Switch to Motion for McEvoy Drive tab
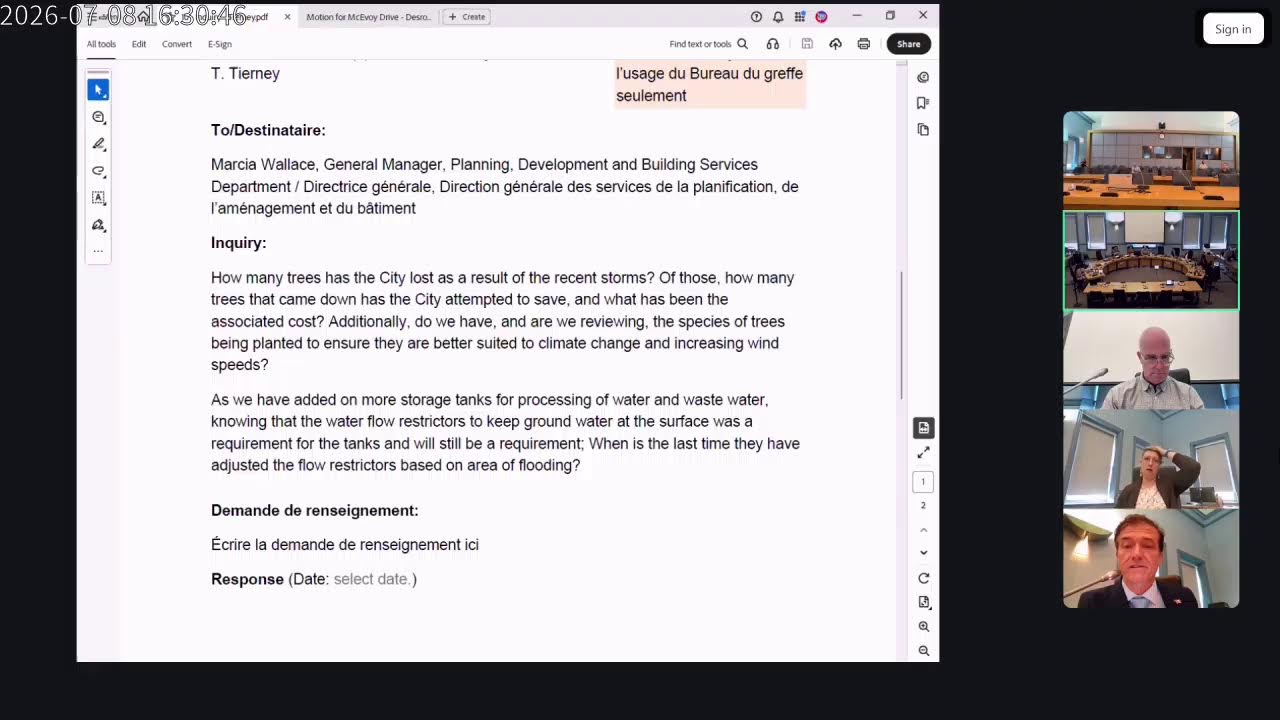This screenshot has height=720, width=1280. (368, 17)
